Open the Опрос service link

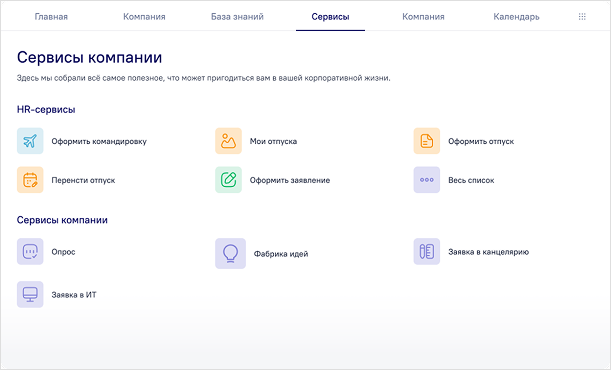tap(63, 252)
